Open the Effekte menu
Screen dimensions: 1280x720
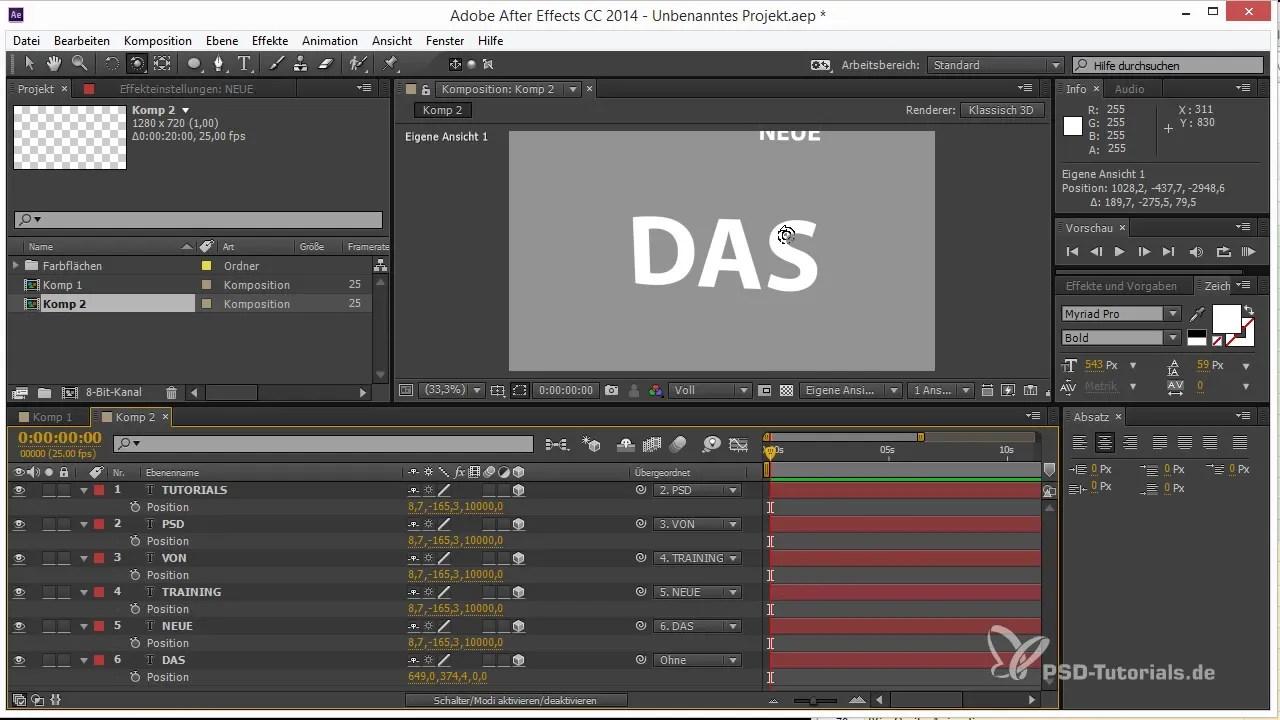(270, 41)
